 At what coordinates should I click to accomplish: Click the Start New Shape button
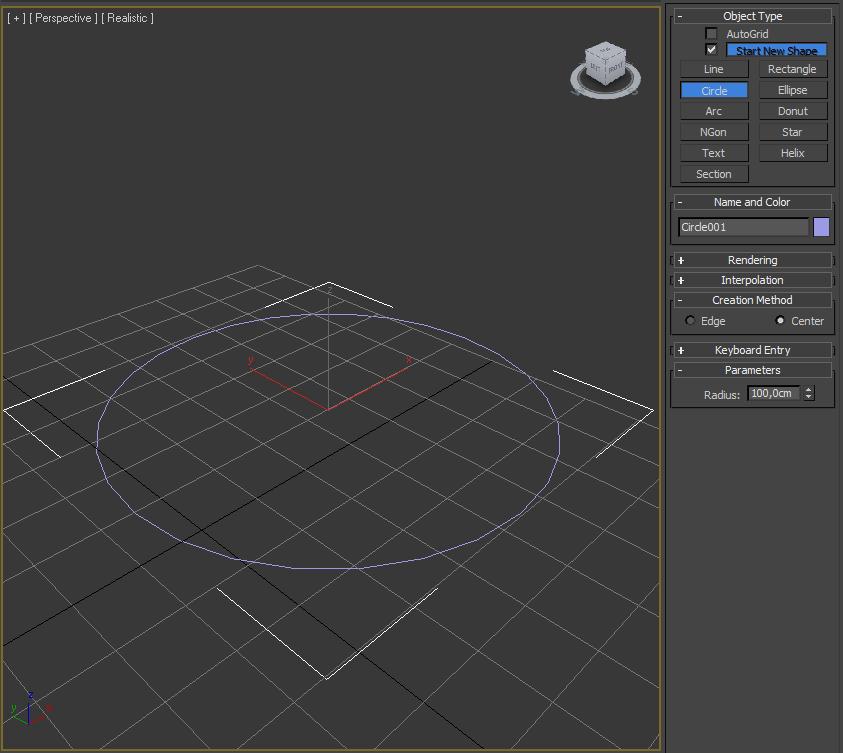(776, 51)
